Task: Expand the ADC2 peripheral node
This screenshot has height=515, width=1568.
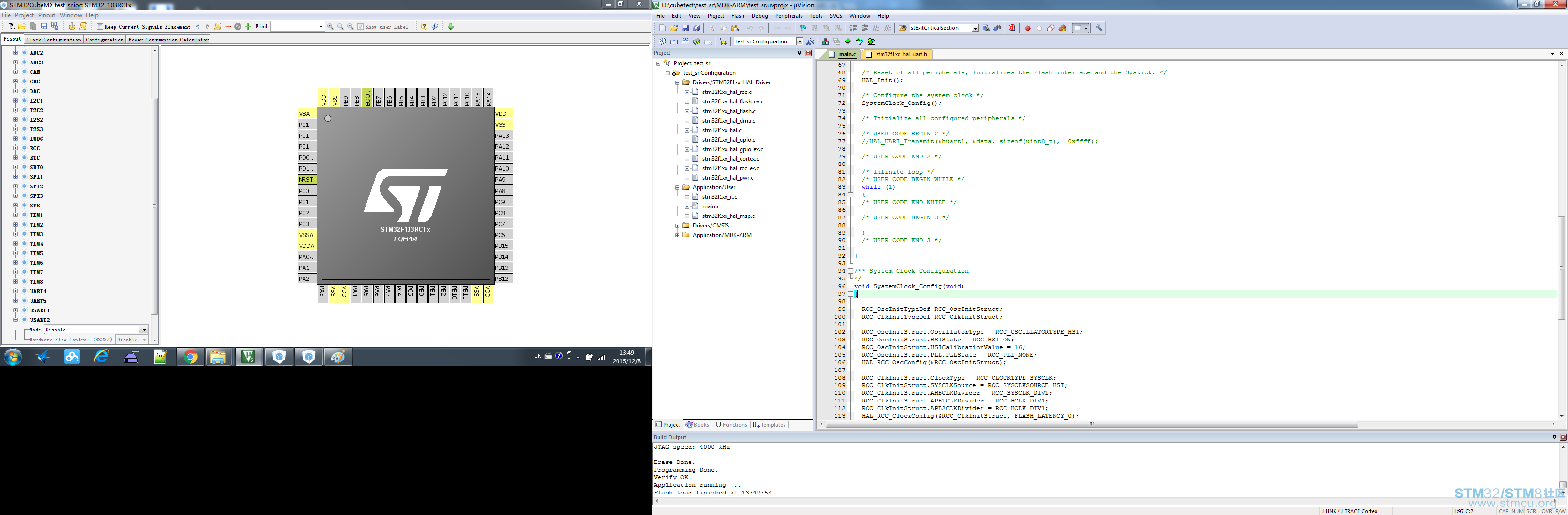Action: click(16, 53)
